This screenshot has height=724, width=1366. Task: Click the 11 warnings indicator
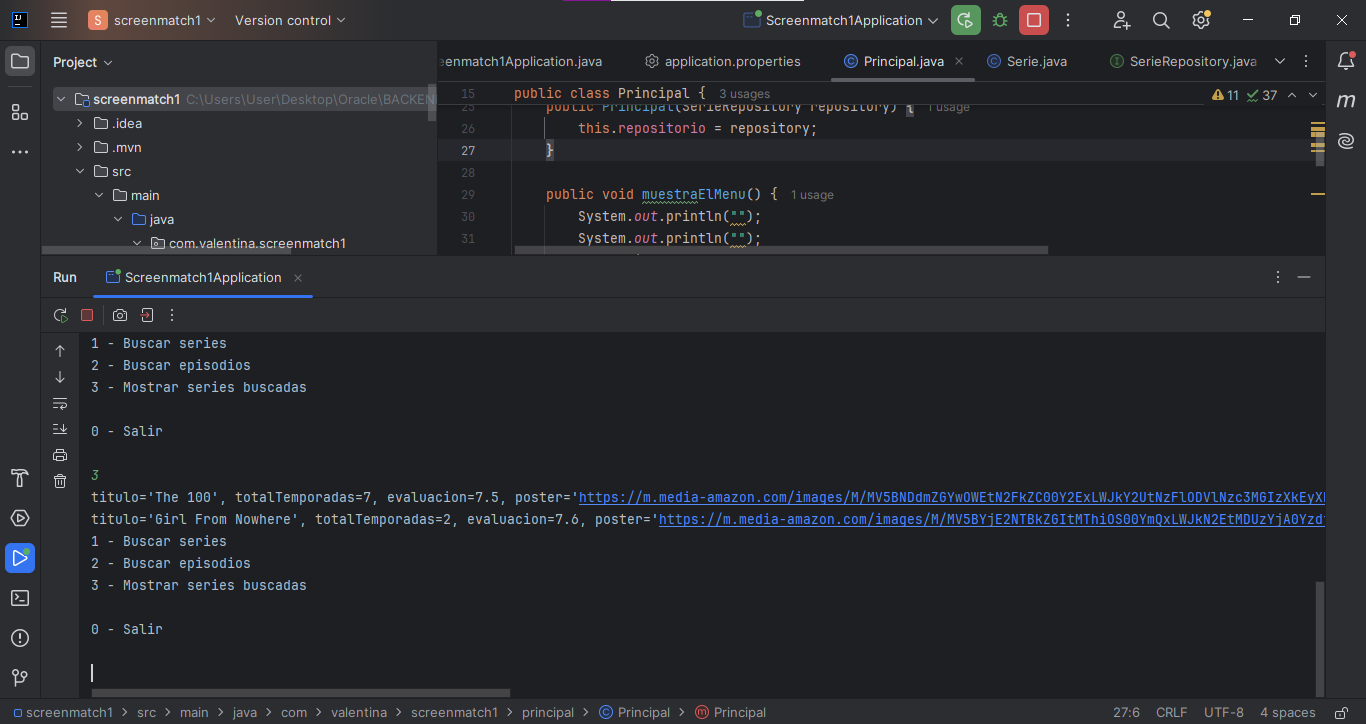(1225, 95)
